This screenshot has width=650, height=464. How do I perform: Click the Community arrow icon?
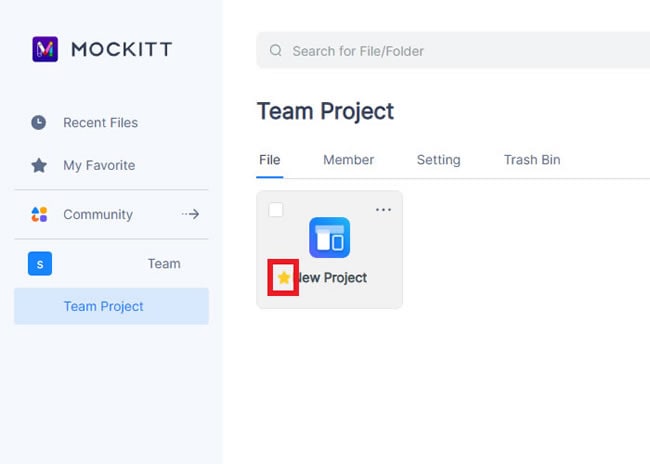pos(191,214)
